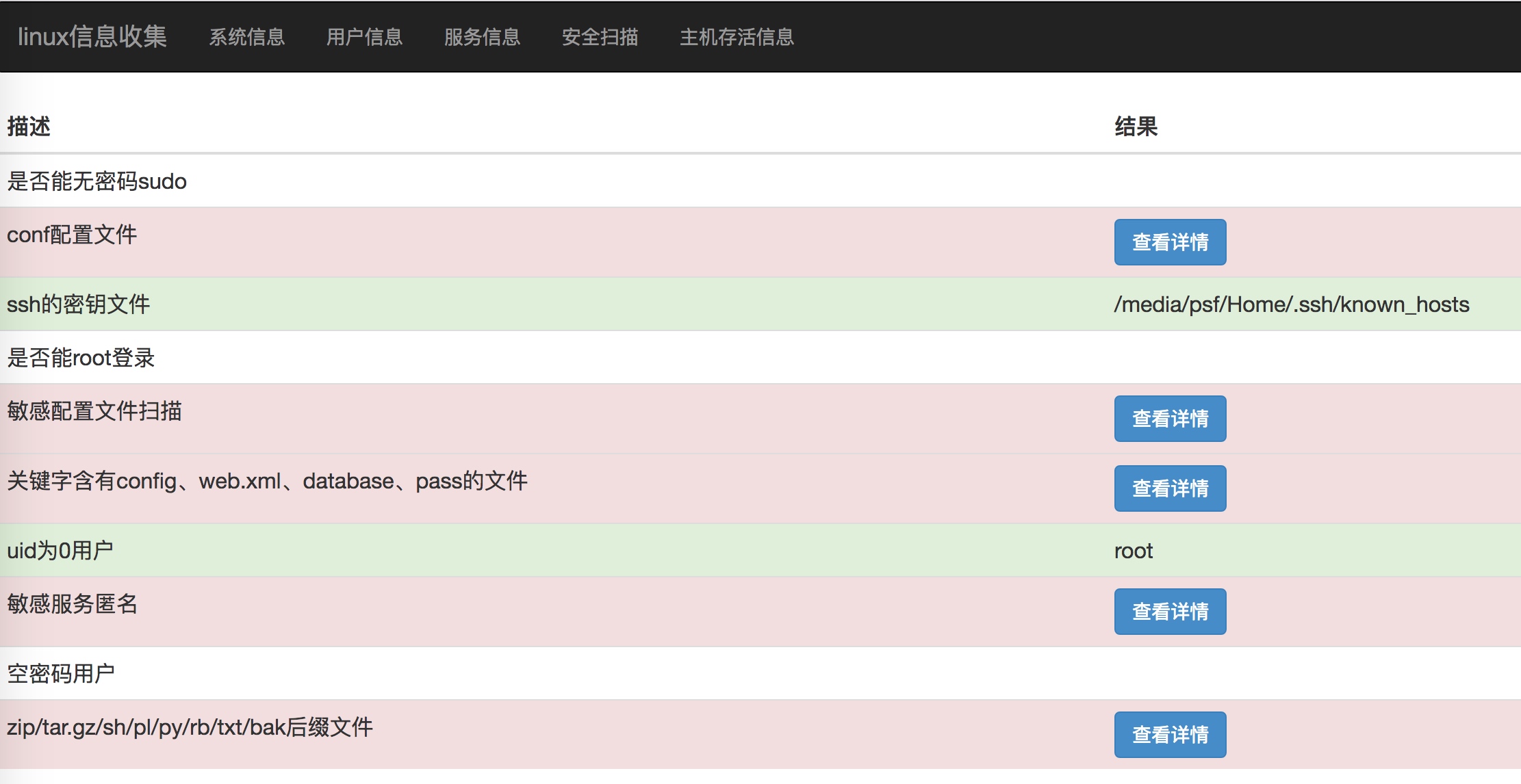
Task: Click the root result value
Action: [x=1133, y=551]
